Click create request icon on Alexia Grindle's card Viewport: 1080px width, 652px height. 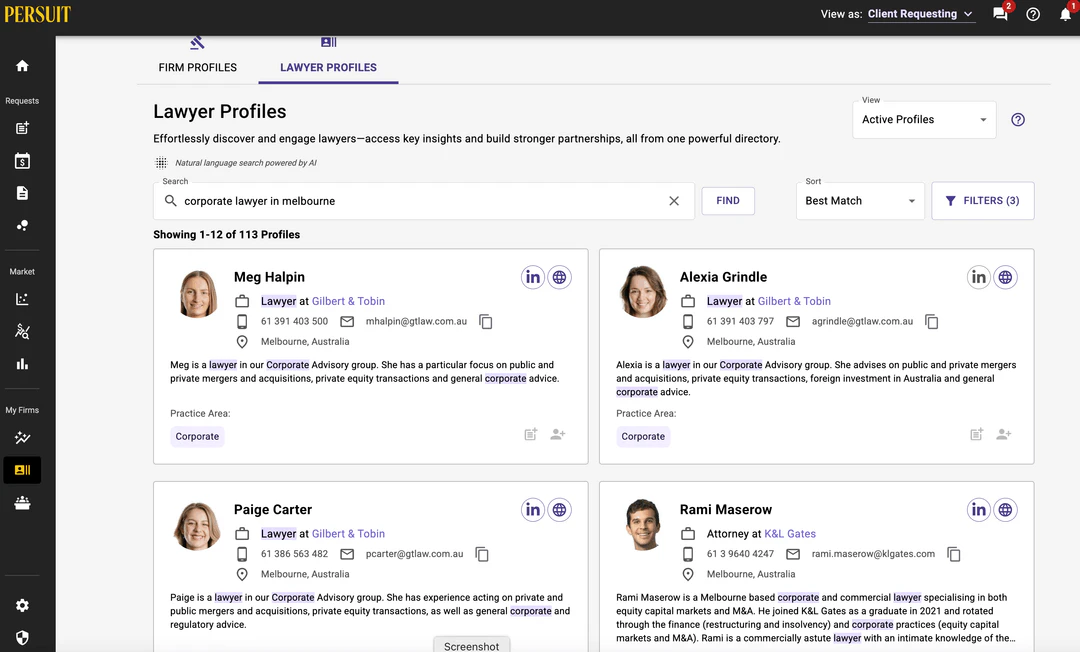[977, 434]
